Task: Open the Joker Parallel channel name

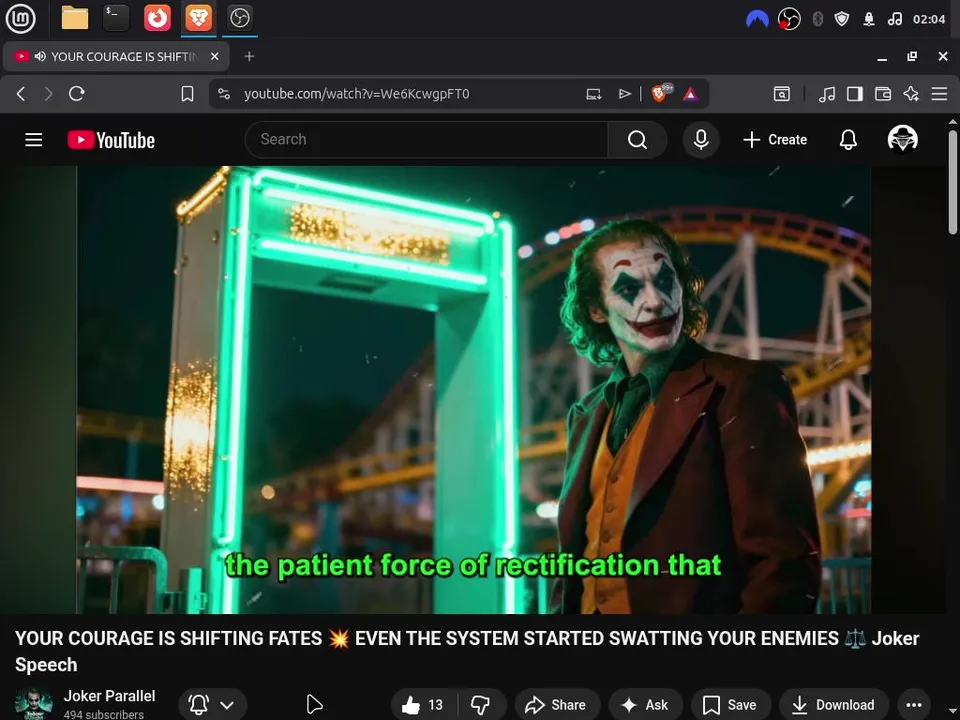Action: click(110, 696)
